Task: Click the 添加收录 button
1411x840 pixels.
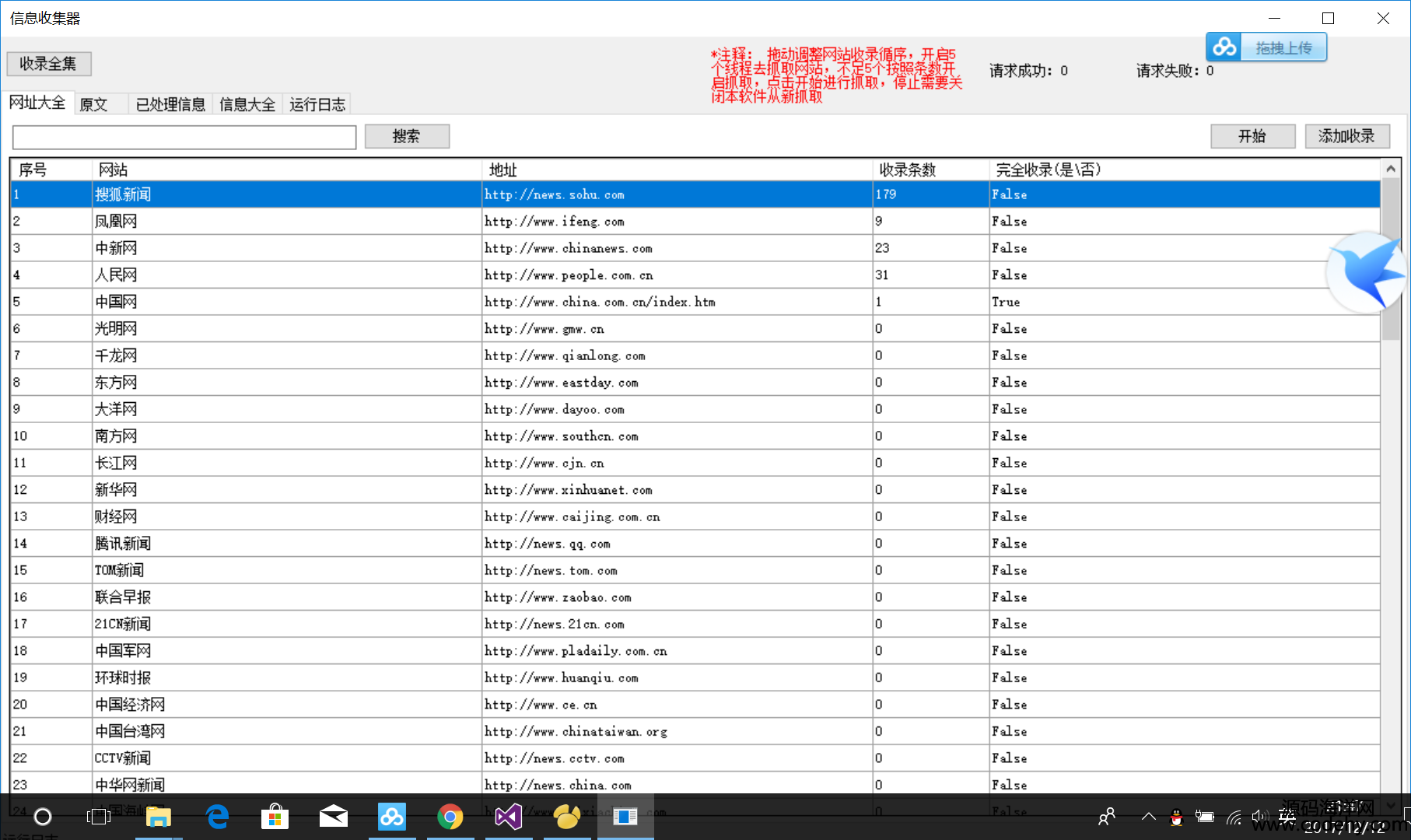Action: 1346,136
